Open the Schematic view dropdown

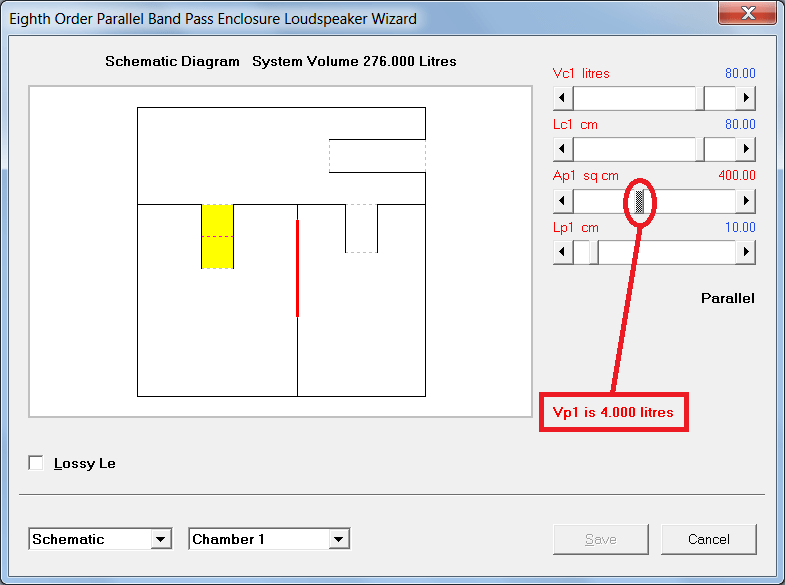(x=161, y=539)
